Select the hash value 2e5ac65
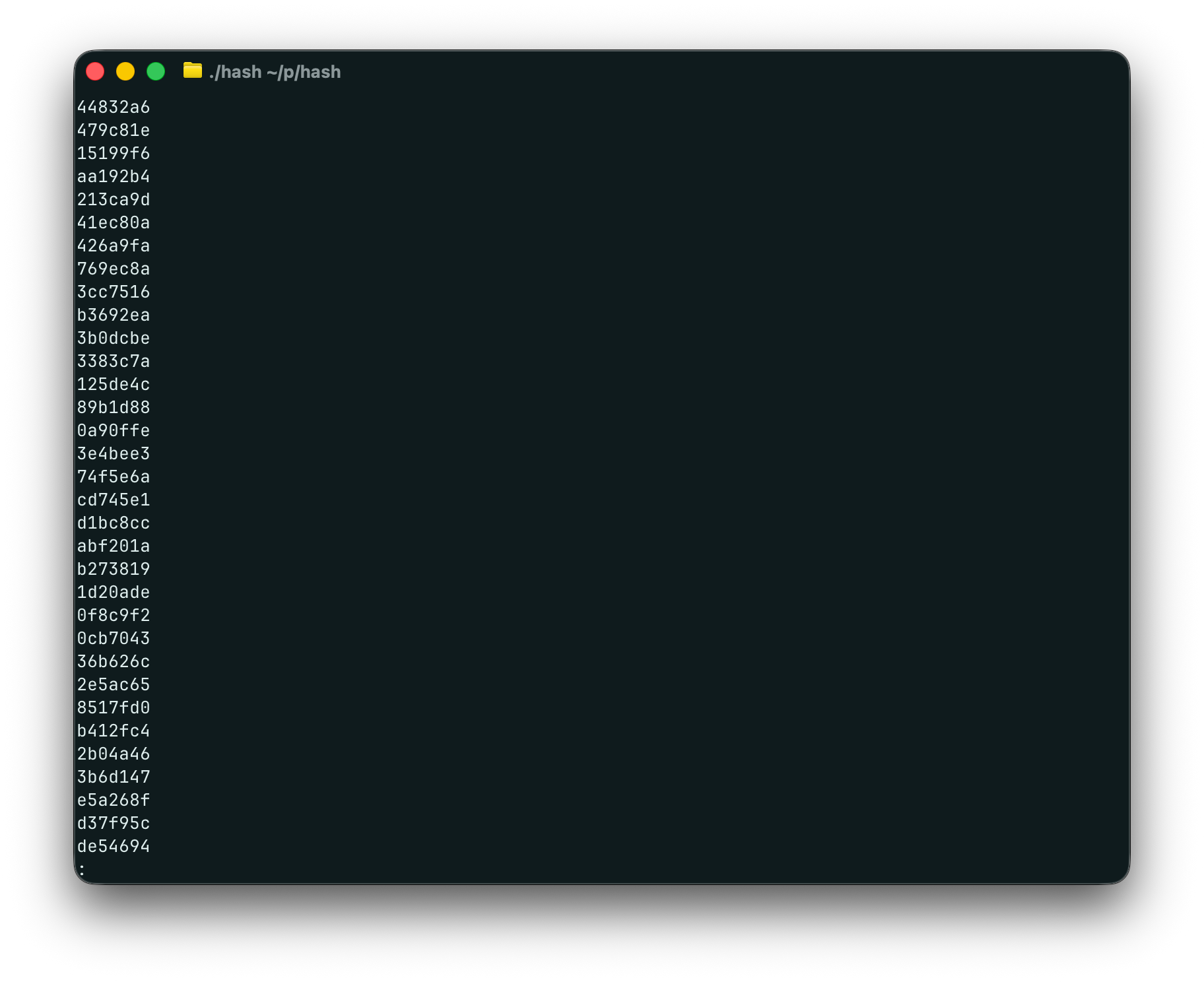This screenshot has width=1204, height=982. 114,684
